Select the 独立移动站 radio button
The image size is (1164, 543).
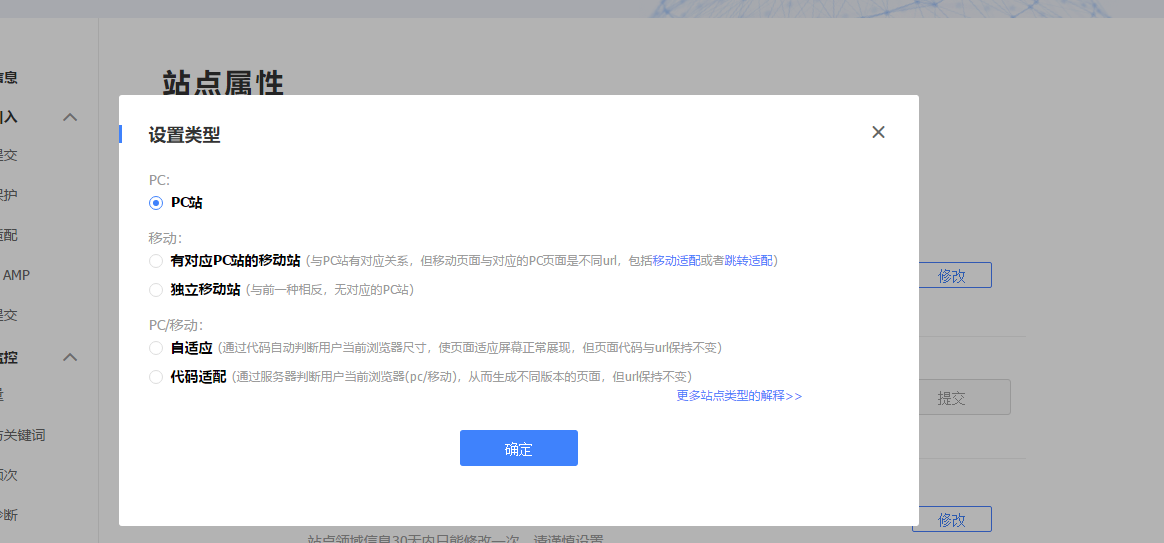coord(156,290)
